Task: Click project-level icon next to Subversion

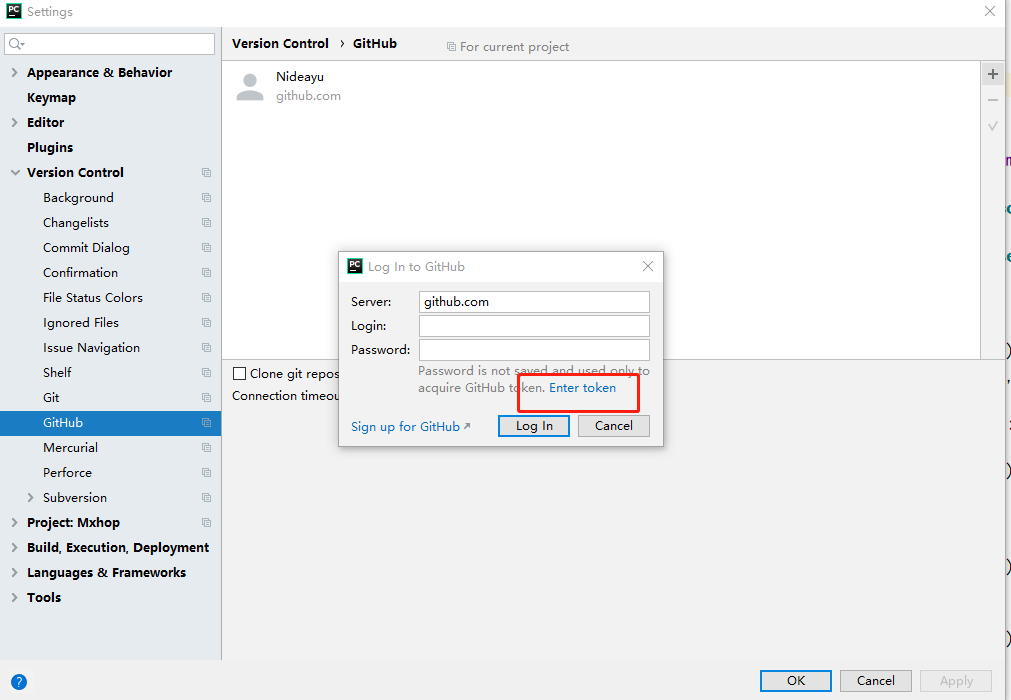Action: coord(206,498)
